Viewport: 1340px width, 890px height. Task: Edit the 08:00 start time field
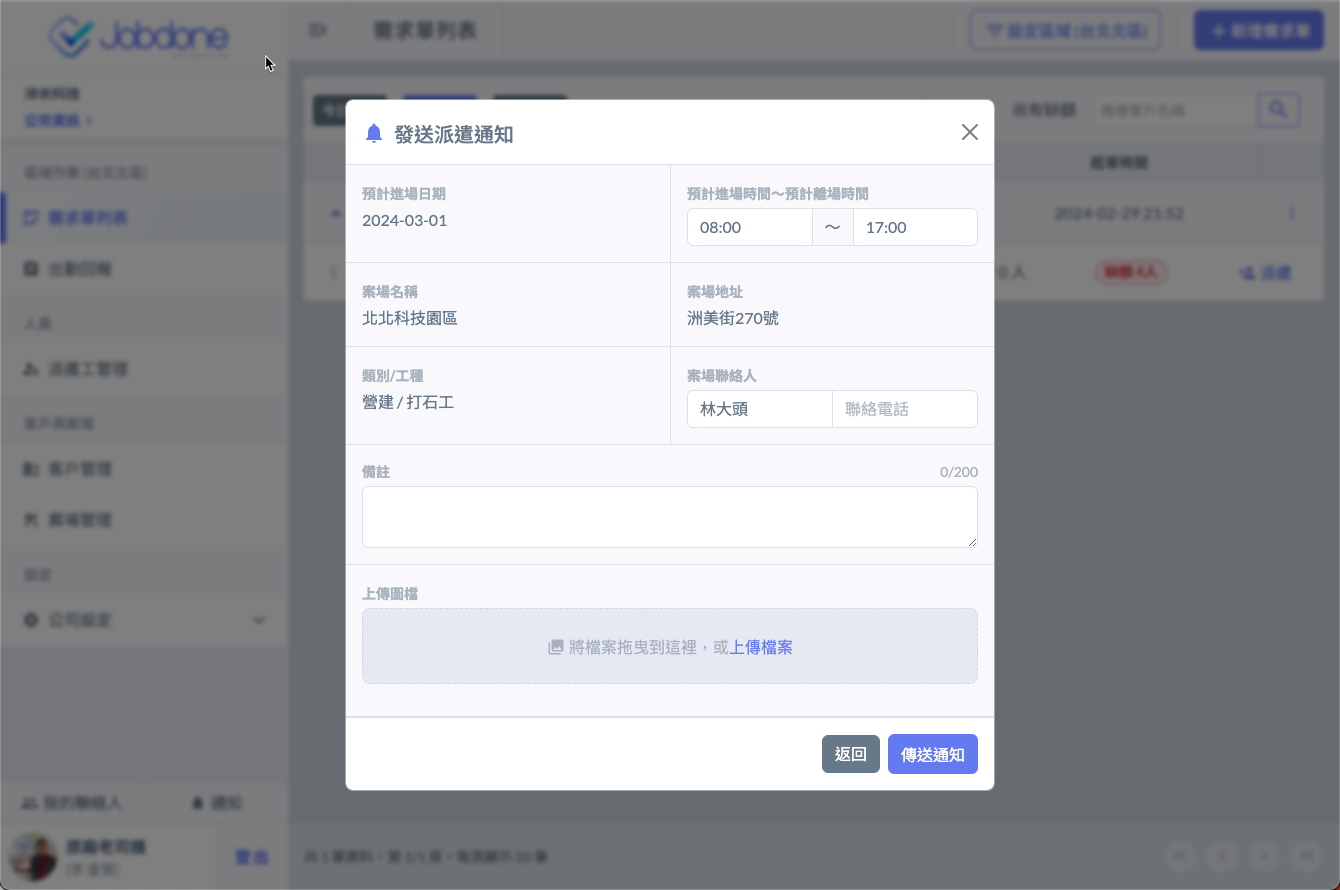749,227
